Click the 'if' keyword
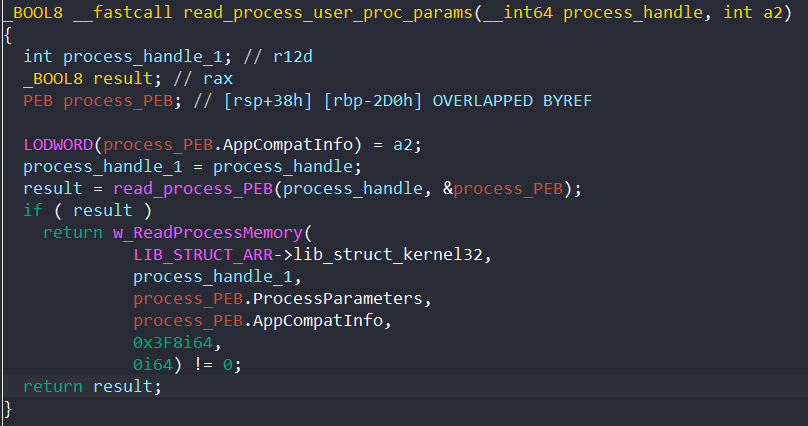This screenshot has width=808, height=426. [33, 211]
